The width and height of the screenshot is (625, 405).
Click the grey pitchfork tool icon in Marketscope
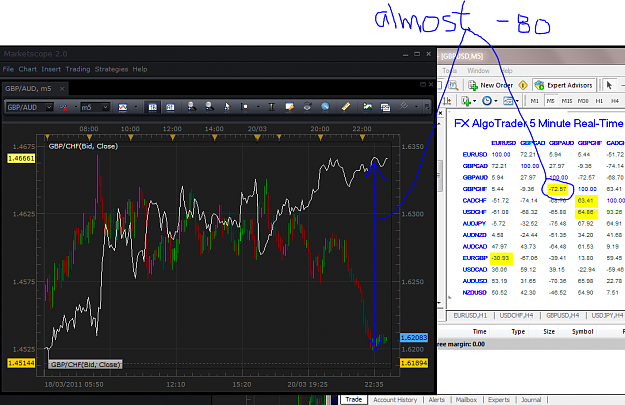coord(403,106)
